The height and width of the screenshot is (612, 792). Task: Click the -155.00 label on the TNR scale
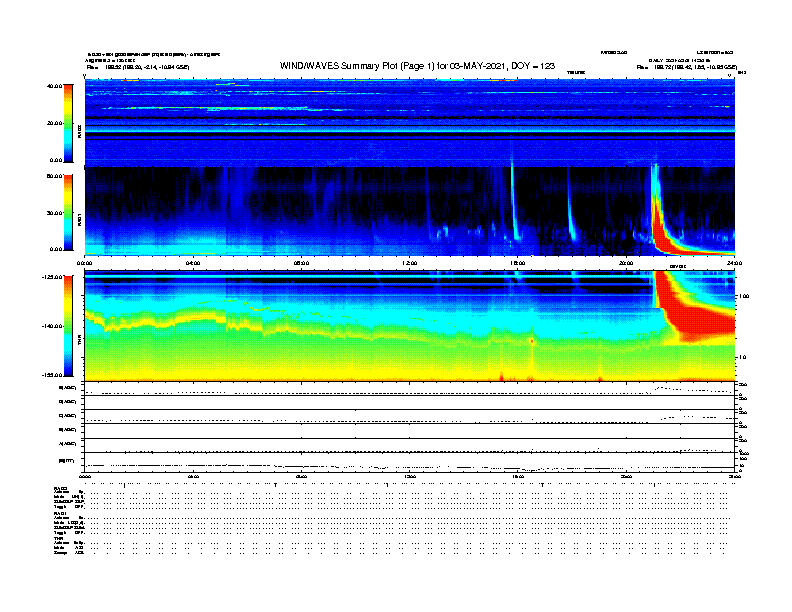52,375
